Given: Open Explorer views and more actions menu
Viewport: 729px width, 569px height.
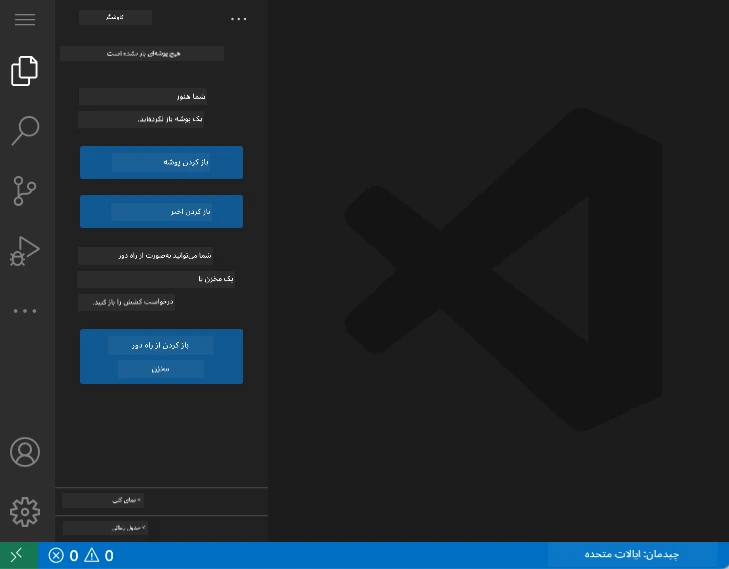Looking at the screenshot, I should (239, 19).
